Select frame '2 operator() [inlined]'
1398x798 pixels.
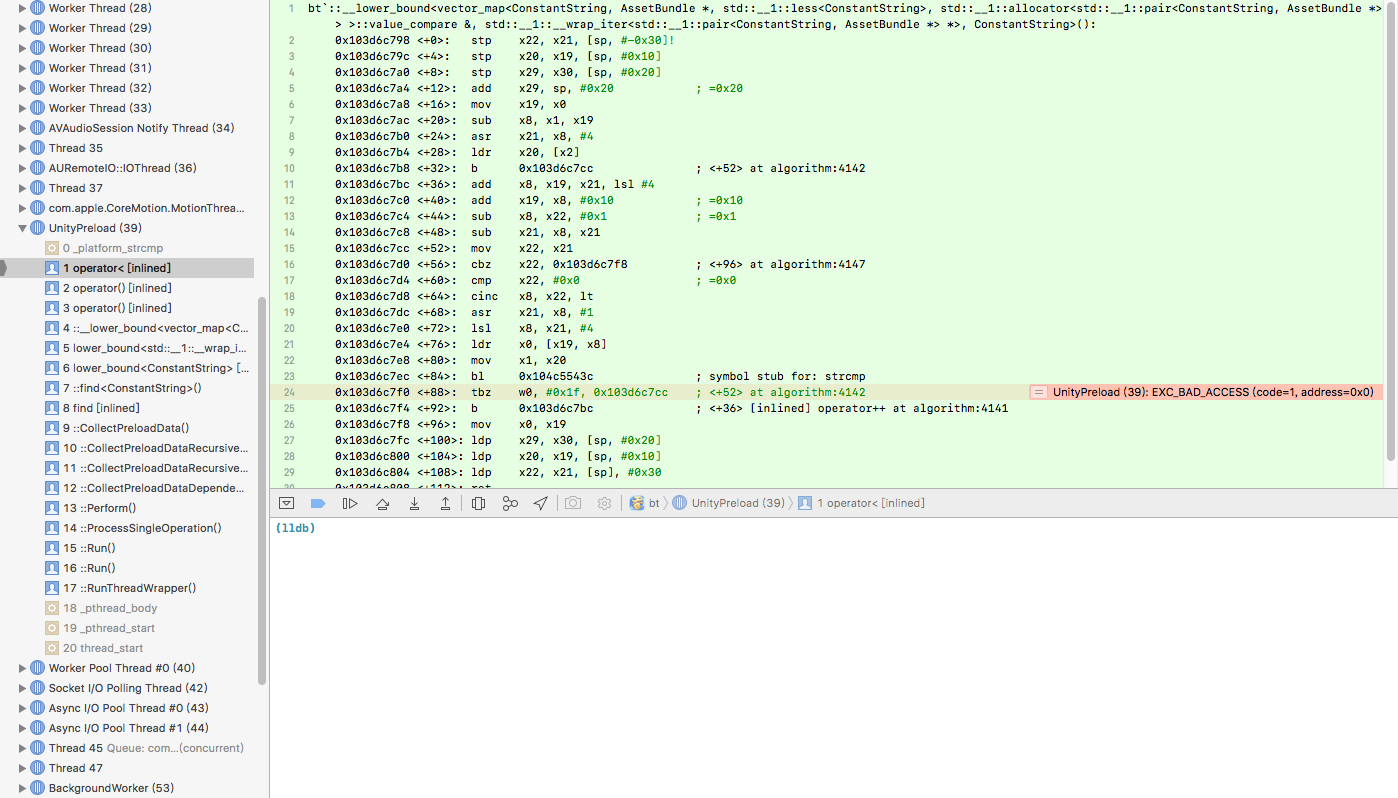click(127, 288)
